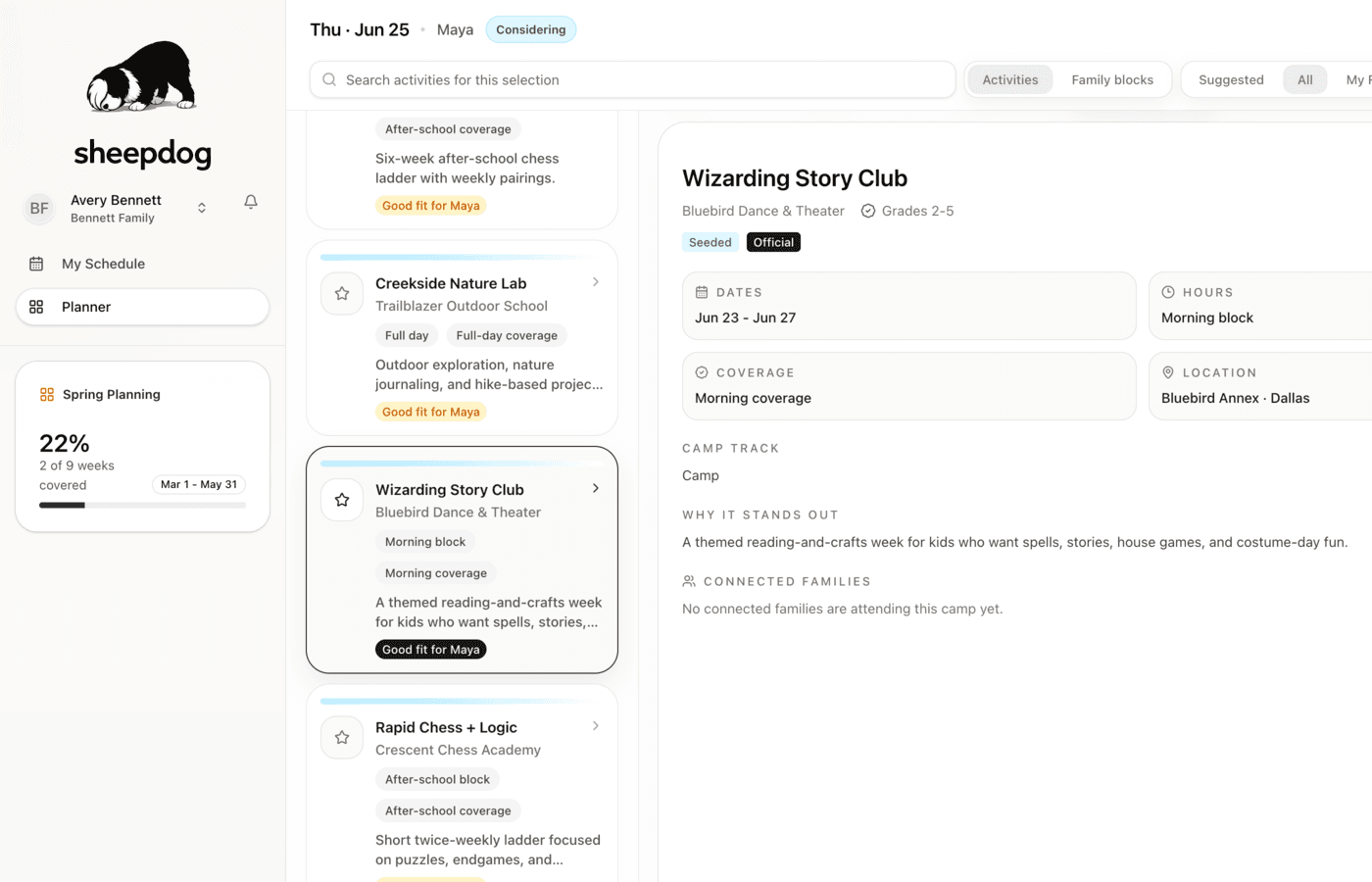
Task: Click Morning coverage value in detail panel
Action: tap(753, 398)
